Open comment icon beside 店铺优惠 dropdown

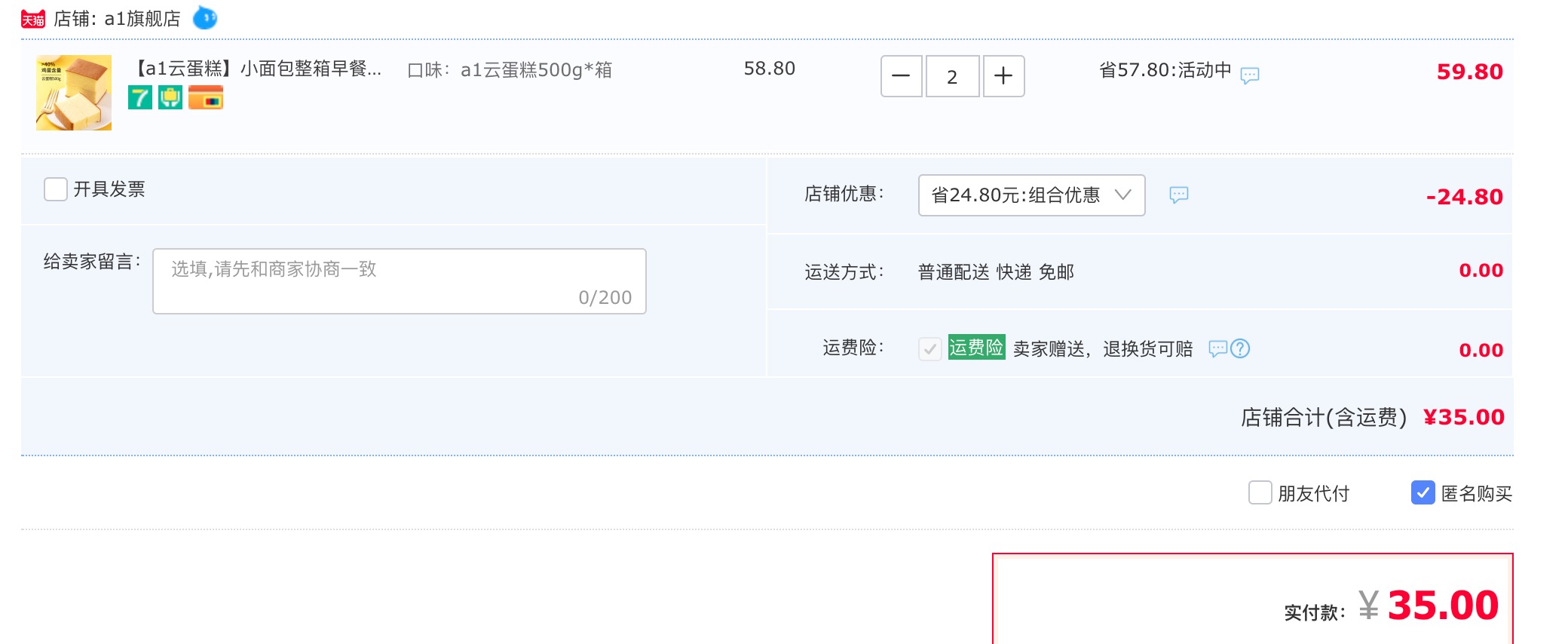(1179, 195)
